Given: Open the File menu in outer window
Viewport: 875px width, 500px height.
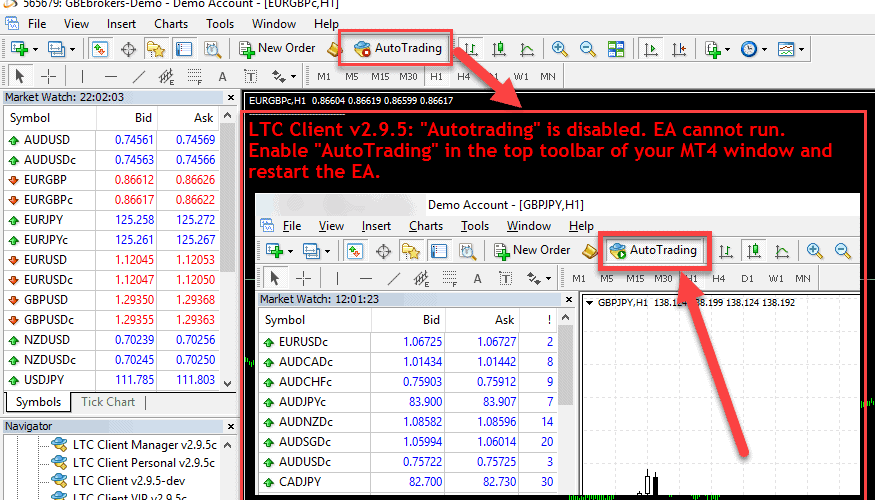Looking at the screenshot, I should pos(37,24).
